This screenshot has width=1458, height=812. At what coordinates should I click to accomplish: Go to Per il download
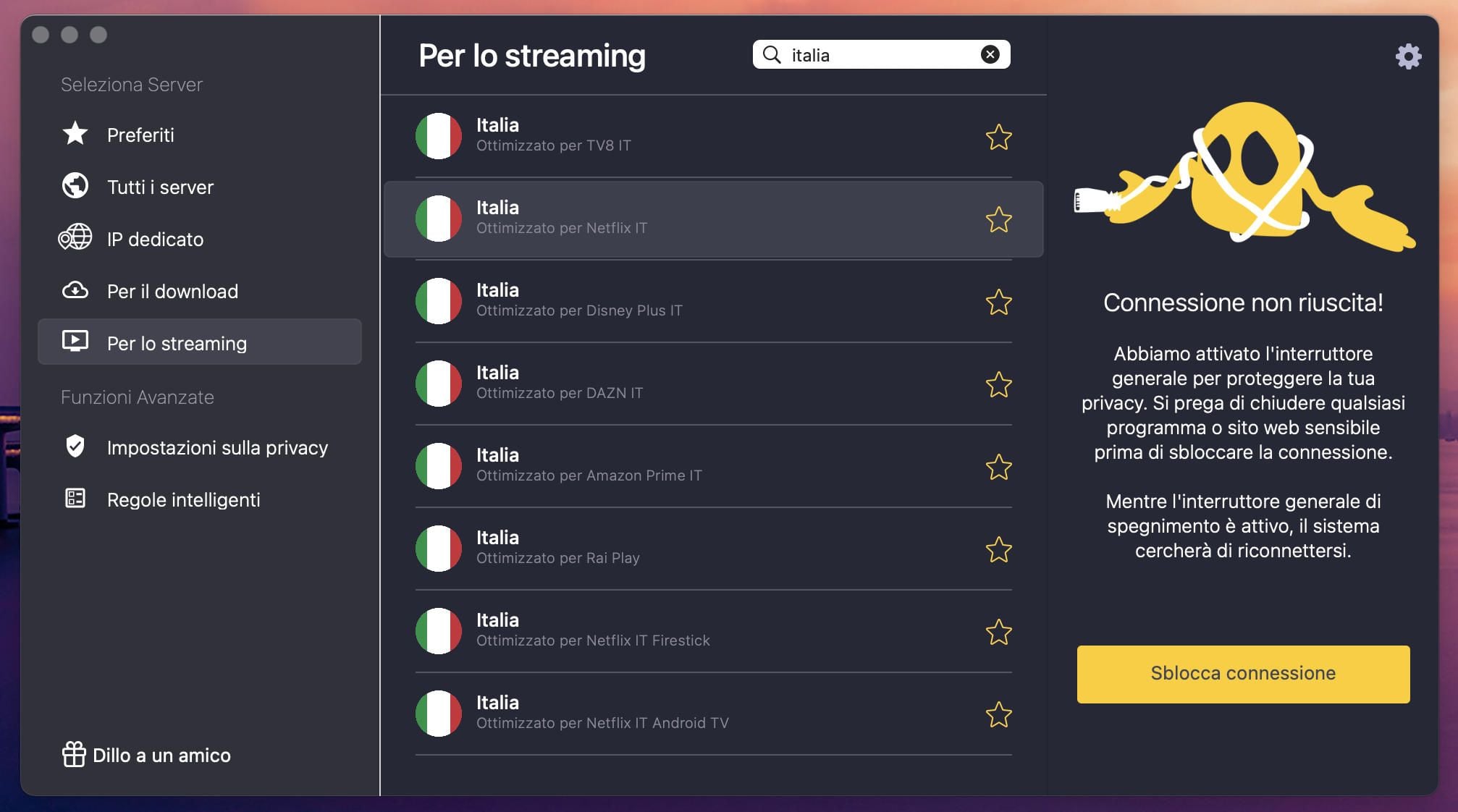tap(172, 291)
